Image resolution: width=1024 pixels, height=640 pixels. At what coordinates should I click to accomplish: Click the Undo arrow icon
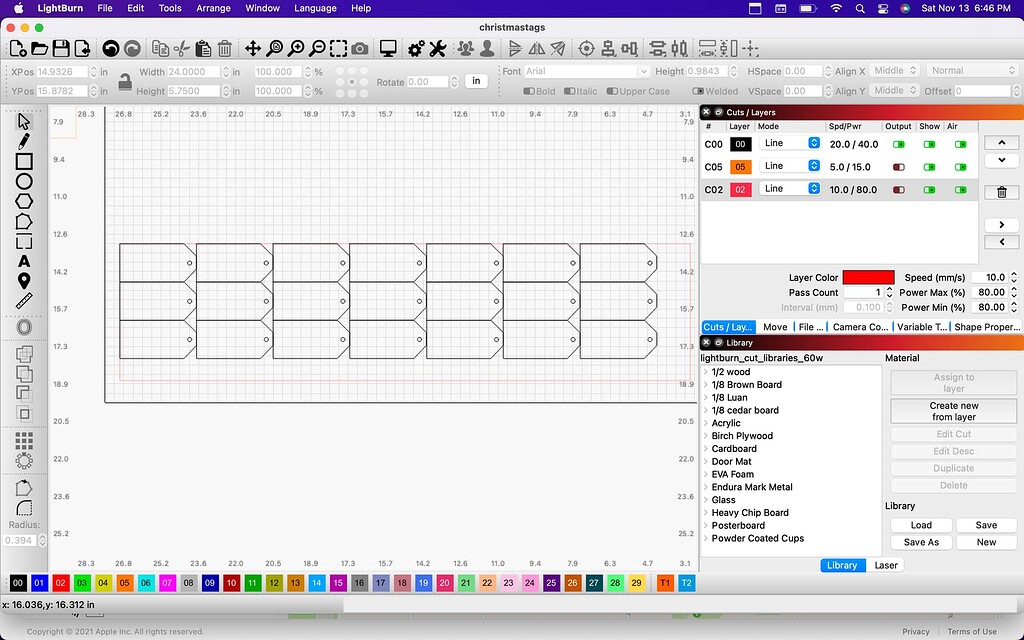110,48
